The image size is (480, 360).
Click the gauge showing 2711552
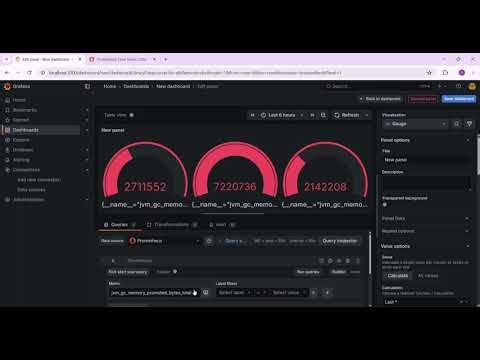click(x=145, y=174)
